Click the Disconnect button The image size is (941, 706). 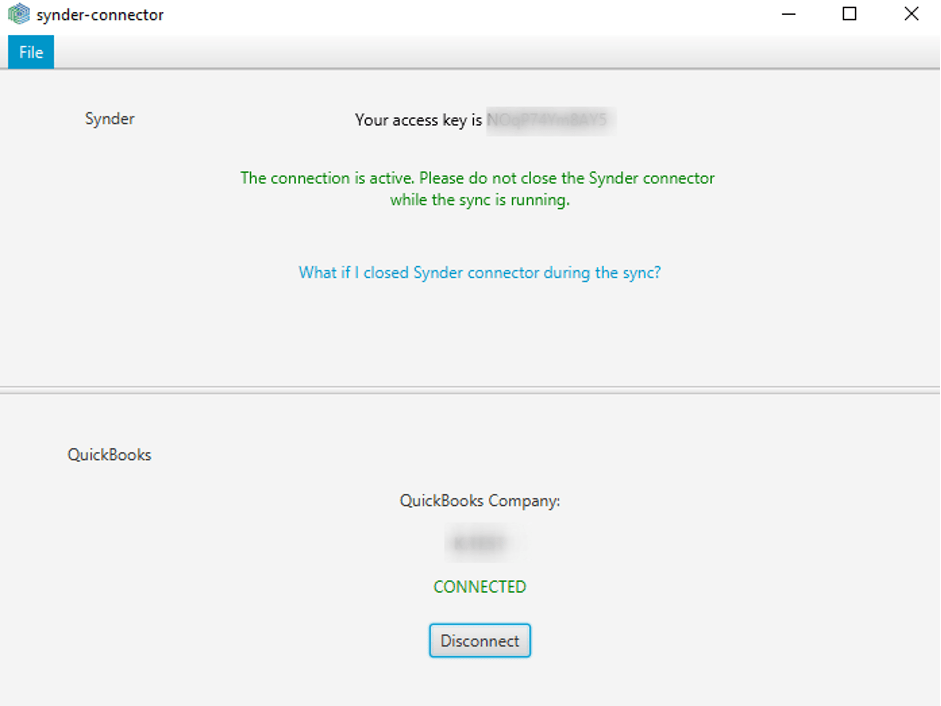click(480, 641)
